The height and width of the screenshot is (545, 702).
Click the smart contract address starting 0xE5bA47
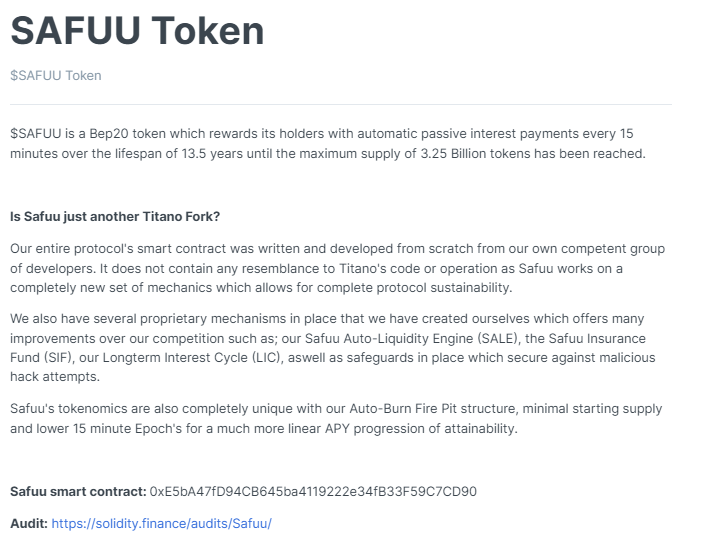click(x=313, y=491)
